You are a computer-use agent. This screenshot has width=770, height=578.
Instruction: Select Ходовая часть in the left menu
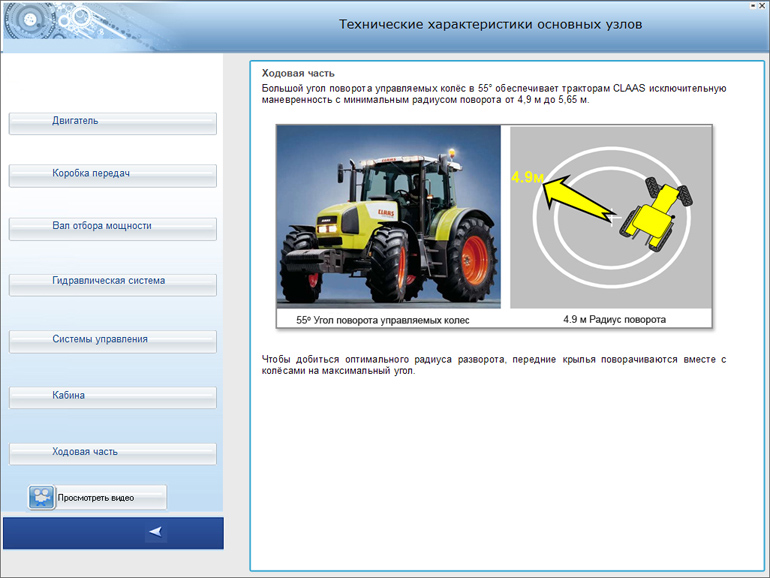112,453
